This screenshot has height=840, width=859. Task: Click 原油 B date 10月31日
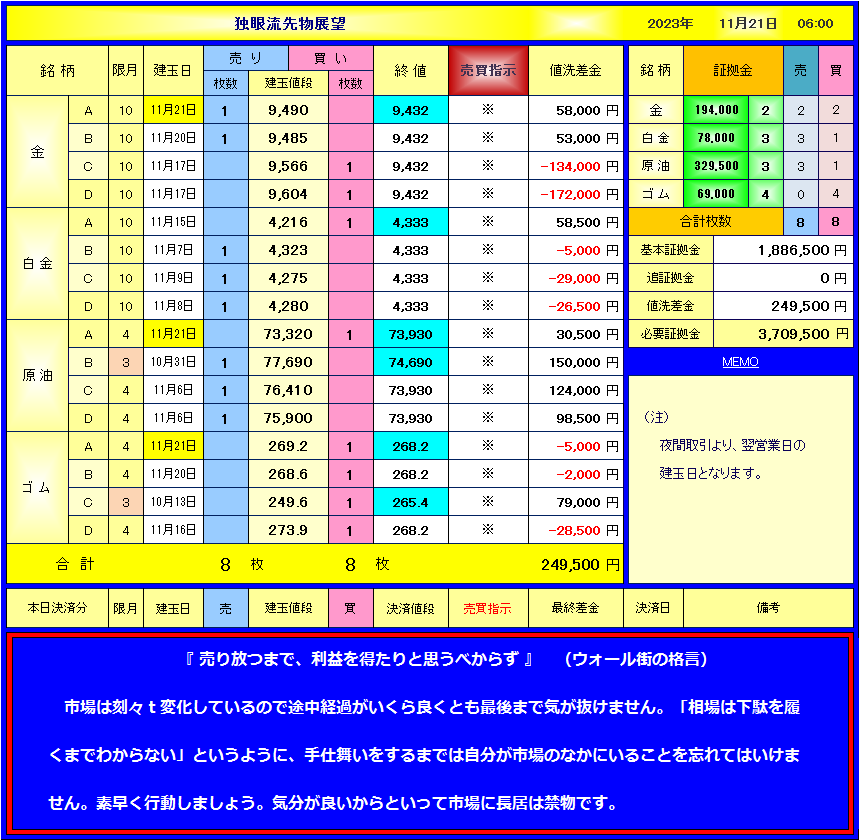173,362
